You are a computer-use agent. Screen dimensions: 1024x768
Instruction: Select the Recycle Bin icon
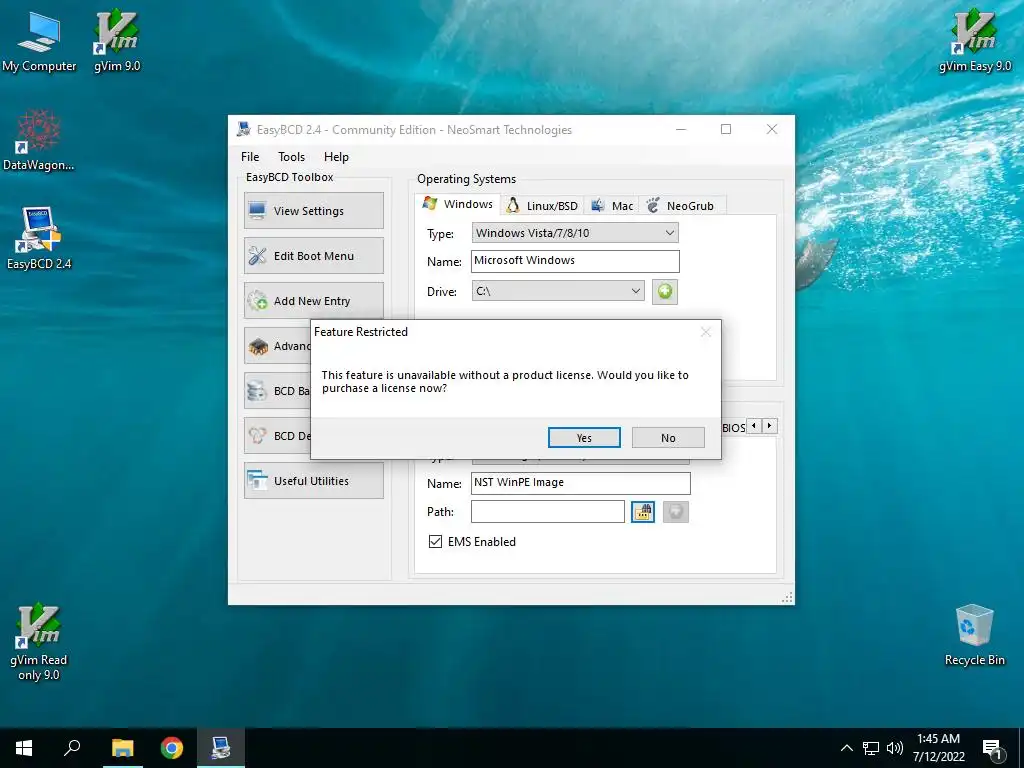click(974, 635)
